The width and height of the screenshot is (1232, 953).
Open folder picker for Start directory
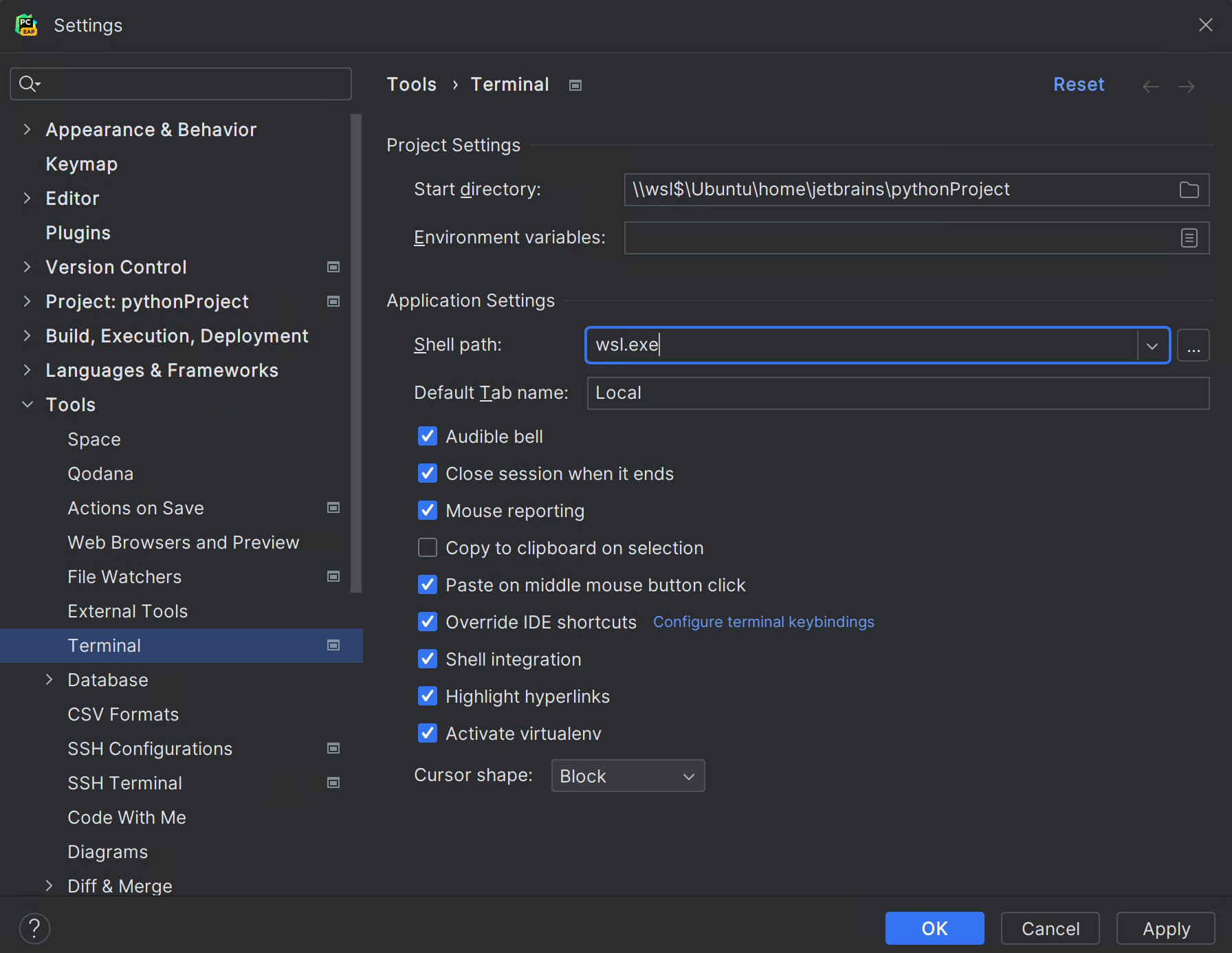pos(1189,190)
